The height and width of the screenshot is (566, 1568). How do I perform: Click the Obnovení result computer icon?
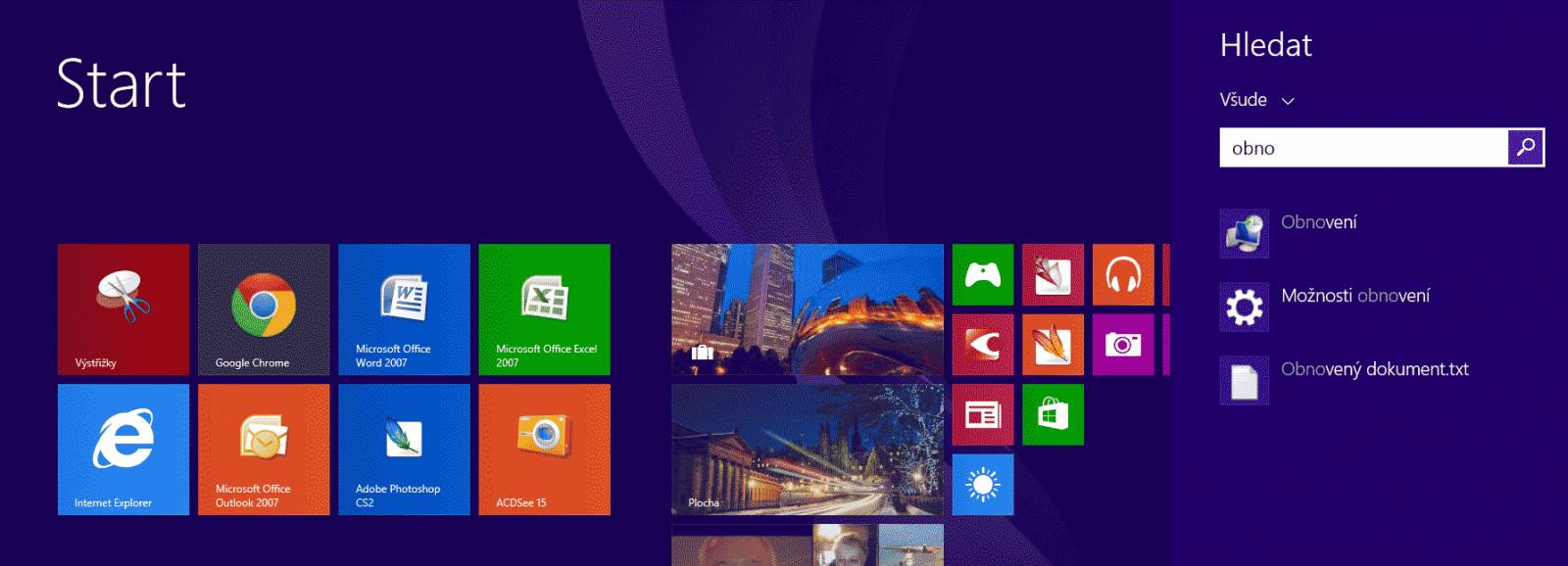click(x=1245, y=233)
